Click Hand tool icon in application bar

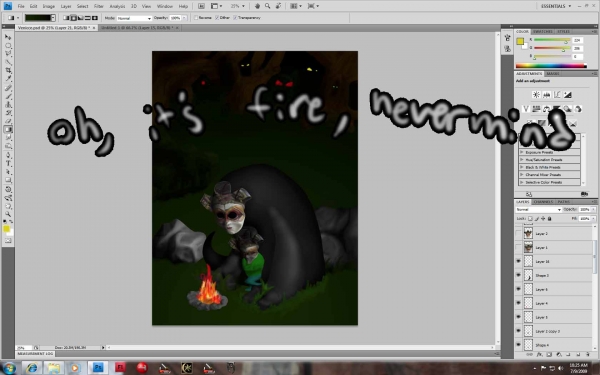point(258,6)
